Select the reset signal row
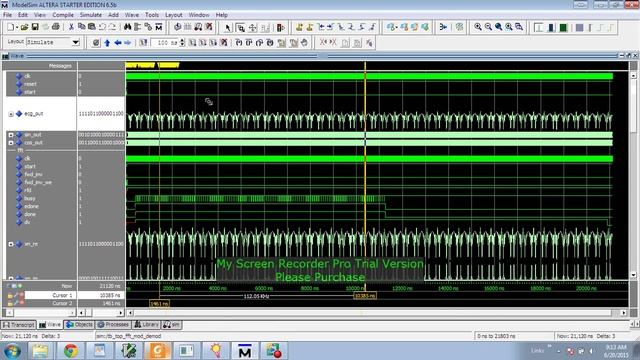 [30, 84]
